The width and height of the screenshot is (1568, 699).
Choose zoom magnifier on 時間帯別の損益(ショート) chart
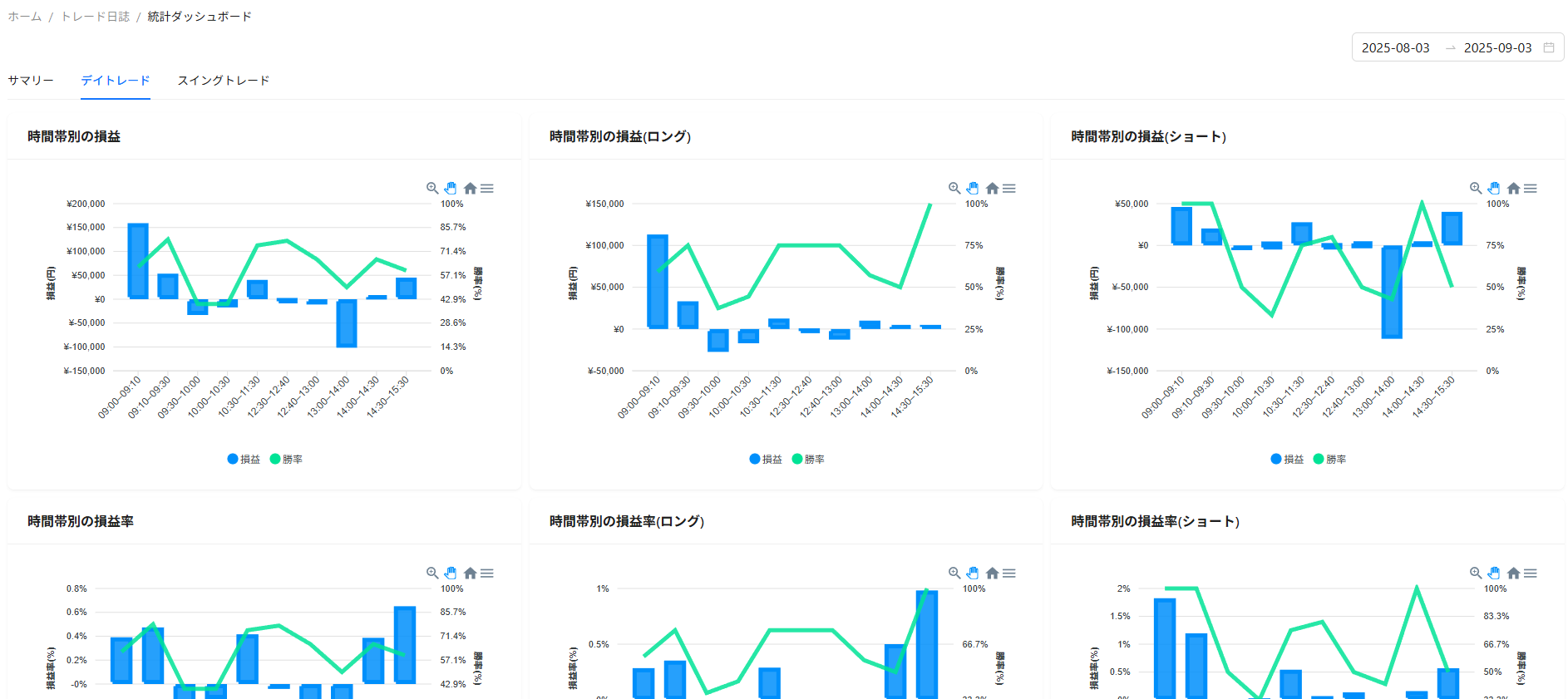click(x=1476, y=189)
